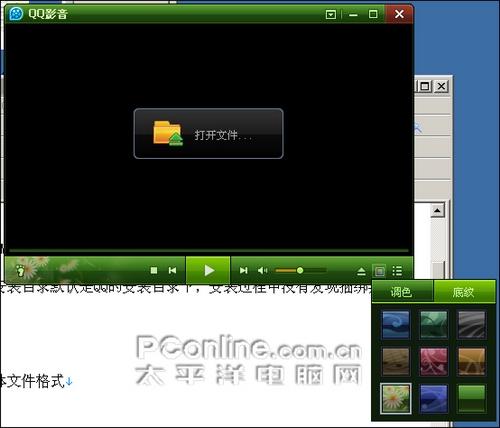This screenshot has width=500, height=428.
Task: Click the orange folder icon in the center
Action: click(168, 133)
